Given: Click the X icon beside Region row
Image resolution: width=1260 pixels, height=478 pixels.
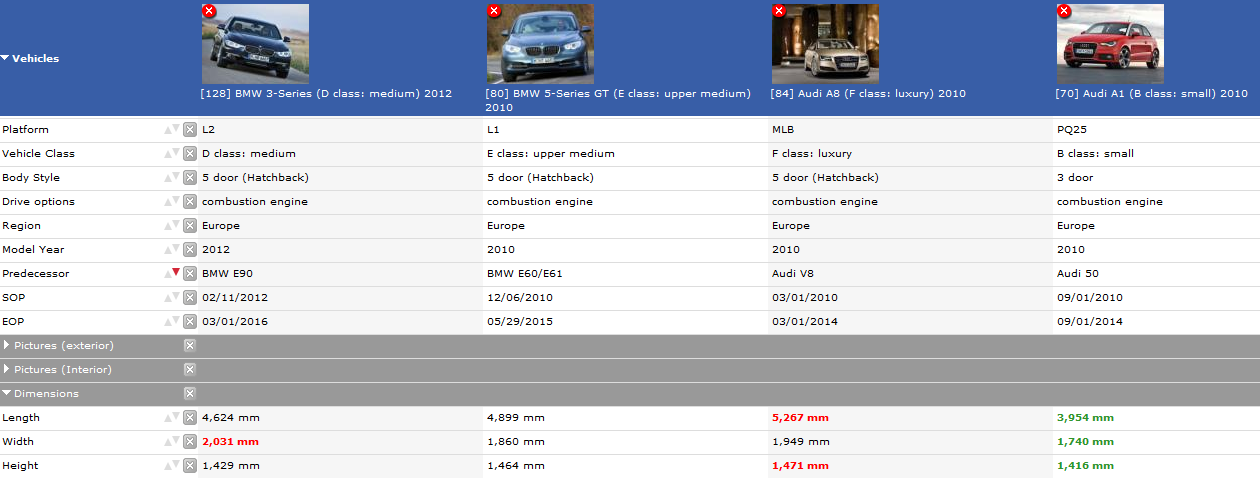Looking at the screenshot, I should [x=189, y=225].
